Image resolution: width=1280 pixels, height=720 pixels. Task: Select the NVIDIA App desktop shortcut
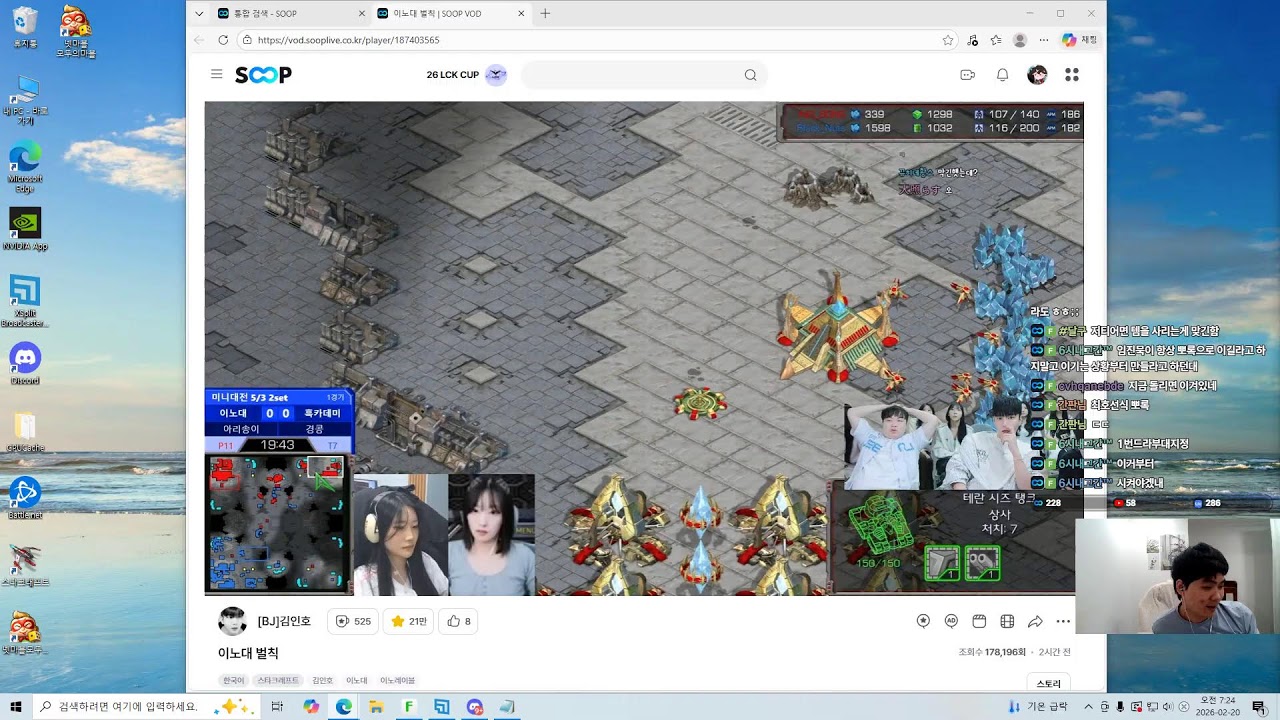pyautogui.click(x=25, y=229)
